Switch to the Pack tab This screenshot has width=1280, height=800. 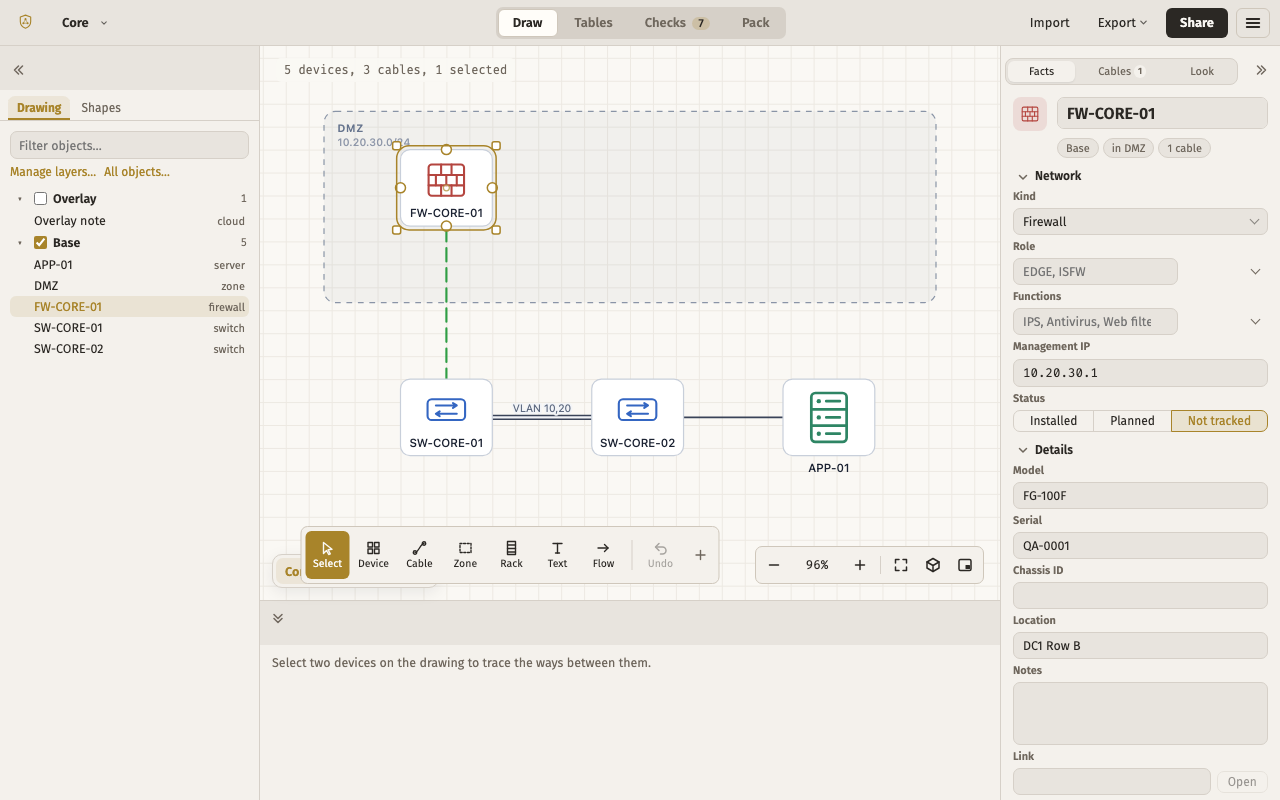[x=756, y=23]
